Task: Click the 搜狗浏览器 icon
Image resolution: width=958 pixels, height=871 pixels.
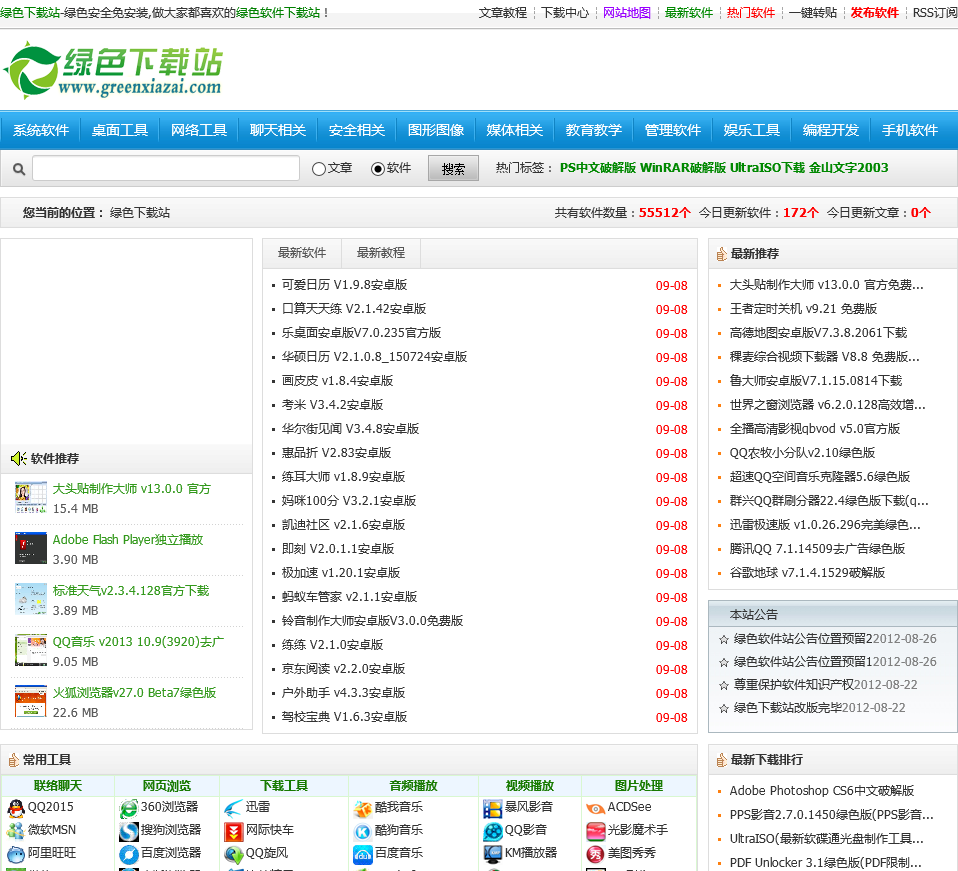Action: [x=128, y=831]
